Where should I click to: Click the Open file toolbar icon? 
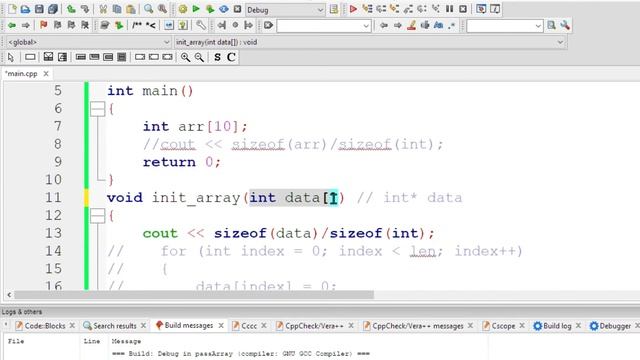(x=25, y=9)
